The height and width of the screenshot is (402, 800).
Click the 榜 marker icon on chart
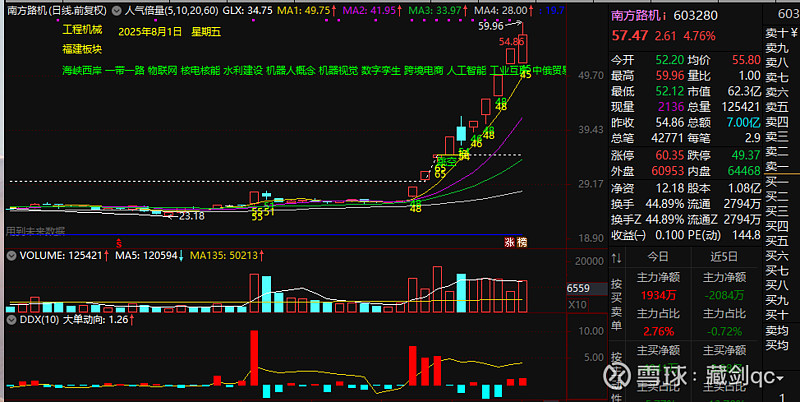(521, 243)
